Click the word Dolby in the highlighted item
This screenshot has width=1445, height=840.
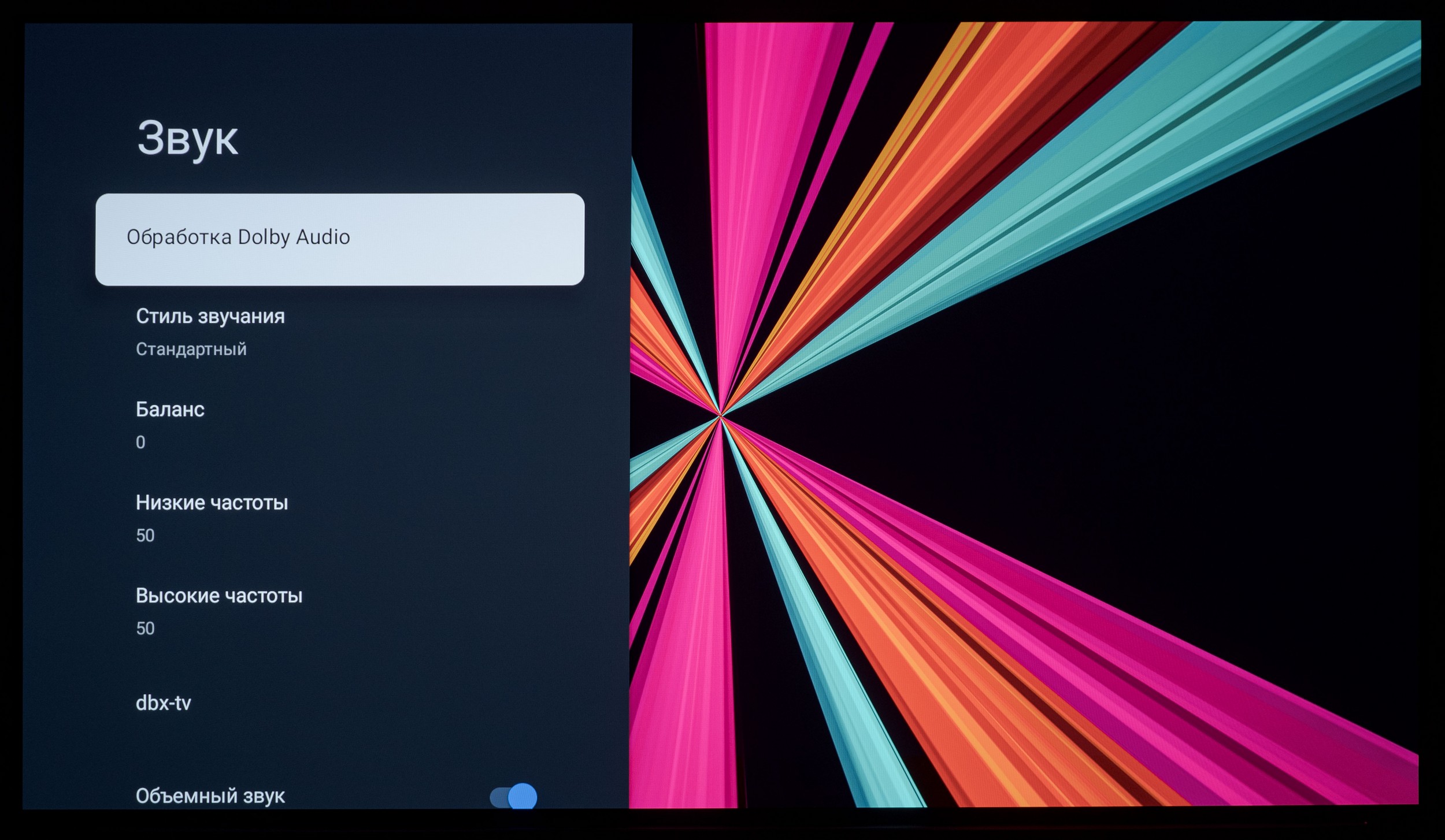pyautogui.click(x=264, y=237)
